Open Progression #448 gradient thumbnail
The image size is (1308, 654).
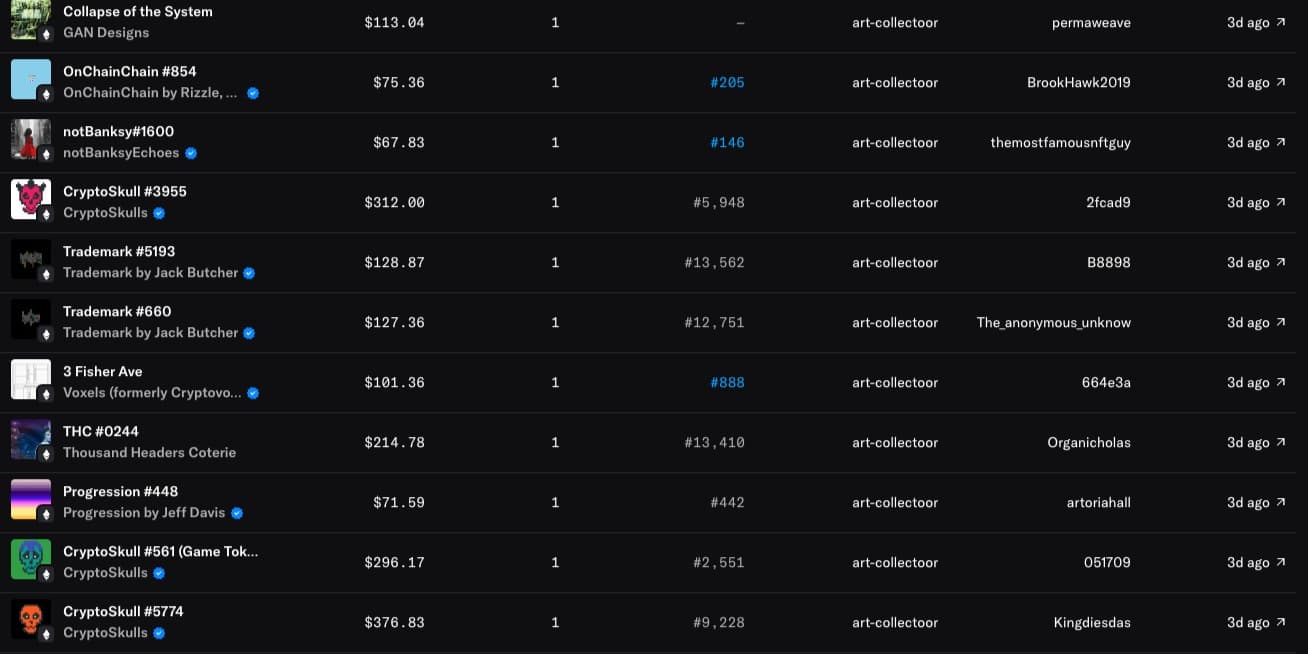(x=31, y=500)
